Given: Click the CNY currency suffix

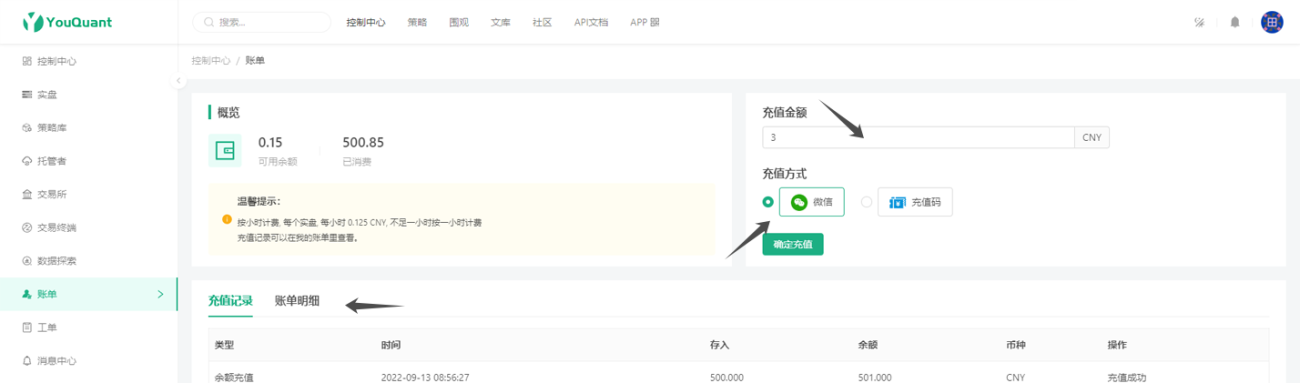Looking at the screenshot, I should 1092,137.
